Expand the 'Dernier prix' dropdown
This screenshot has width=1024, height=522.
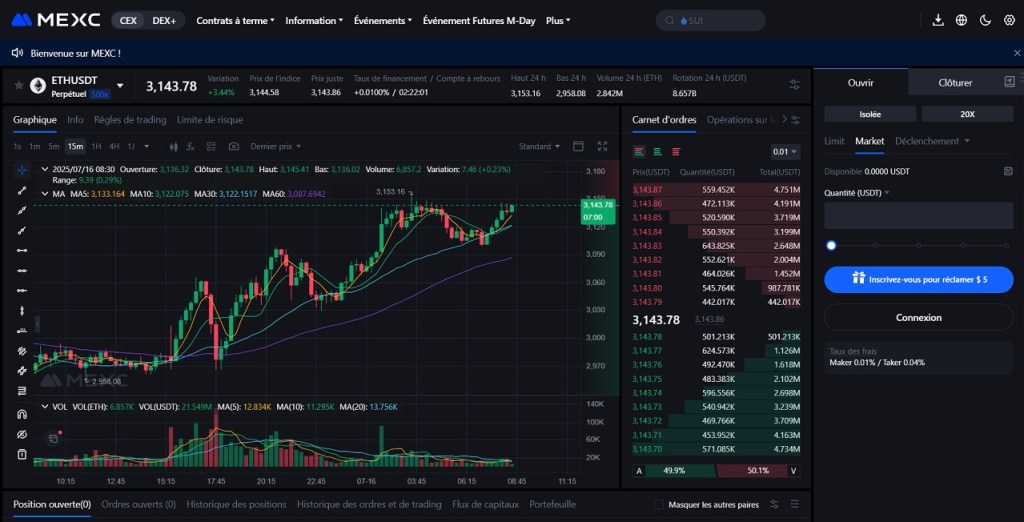tap(276, 146)
